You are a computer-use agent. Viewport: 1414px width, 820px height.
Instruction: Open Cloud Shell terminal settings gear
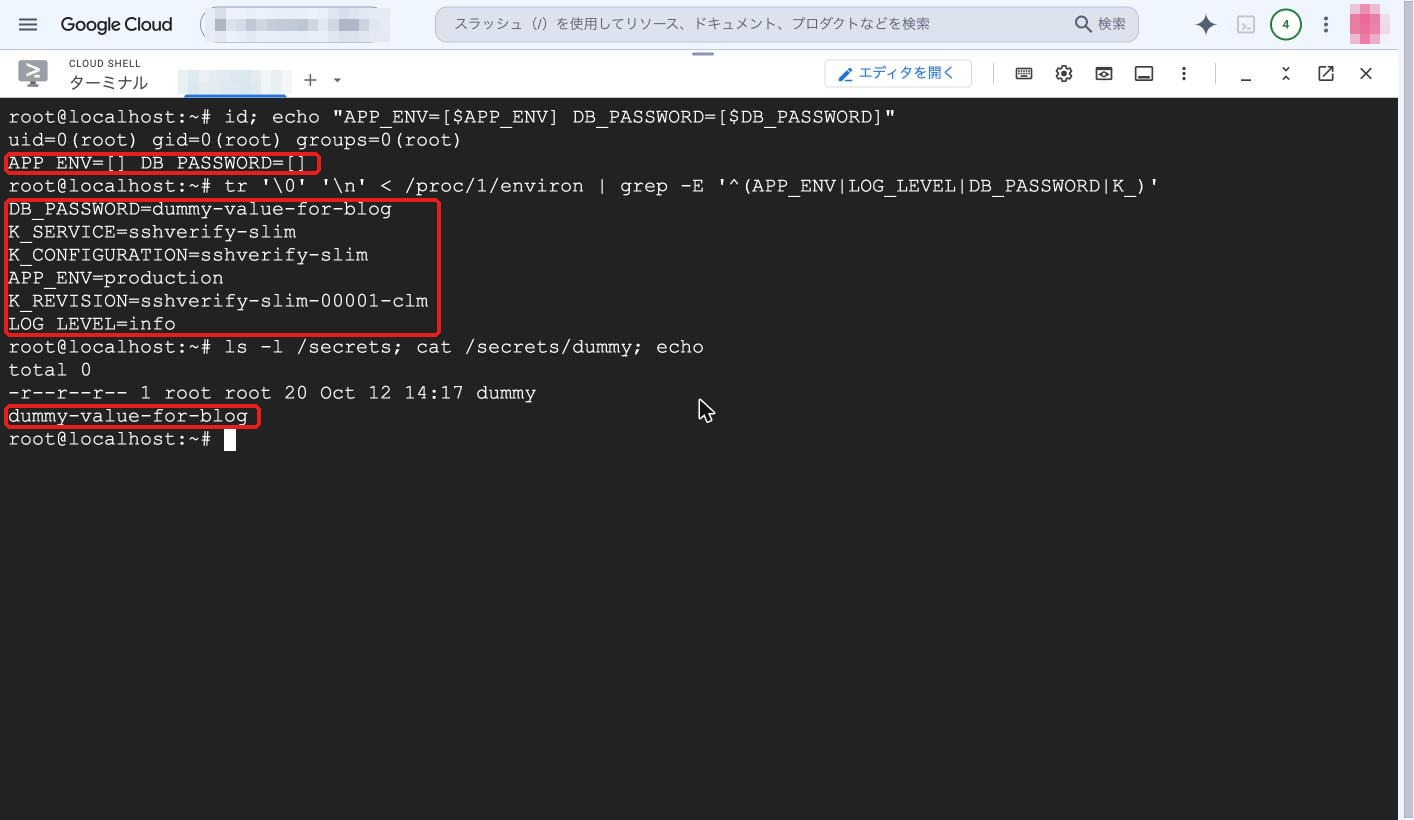(x=1064, y=73)
